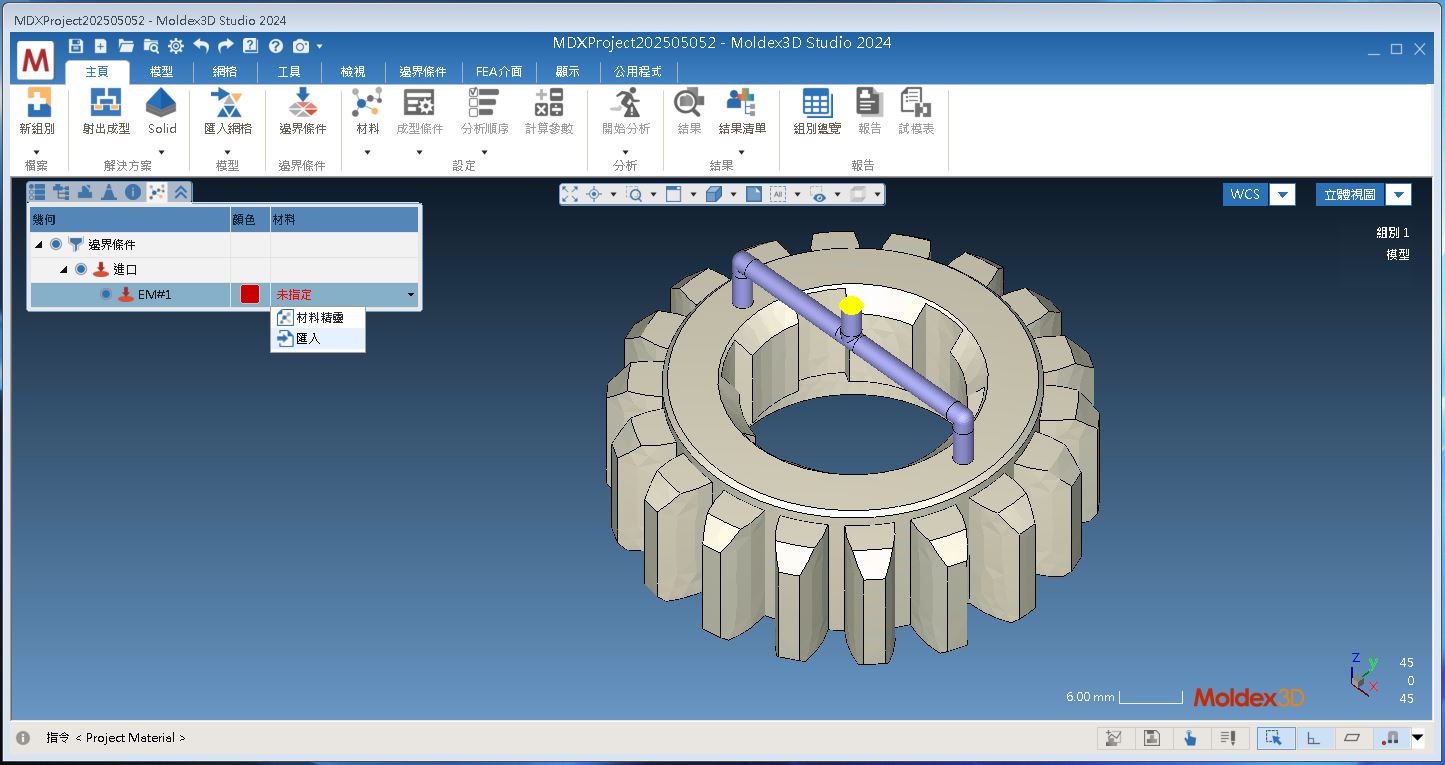
Task: Collapse the panel with double chevron
Action: (x=181, y=192)
